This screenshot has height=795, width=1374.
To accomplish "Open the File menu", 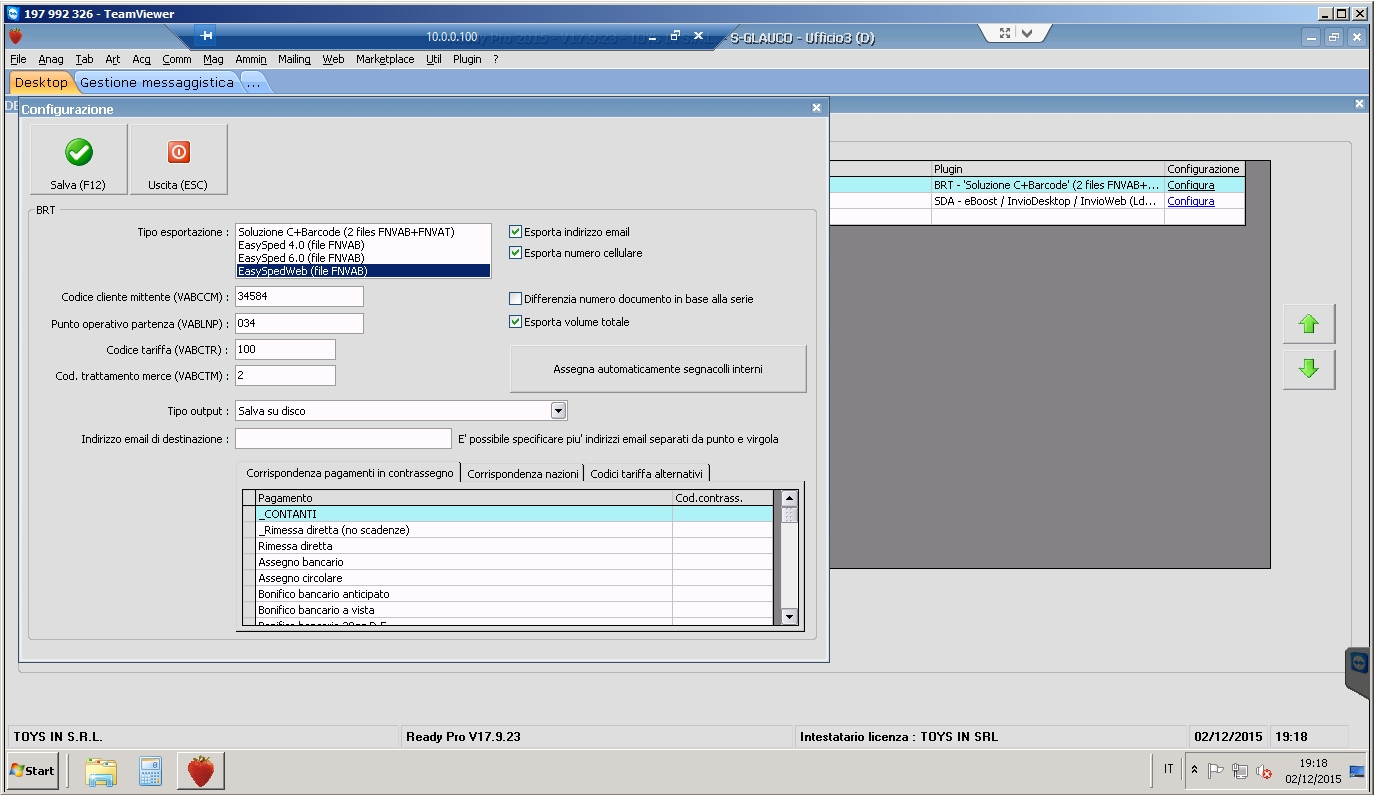I will (x=18, y=59).
